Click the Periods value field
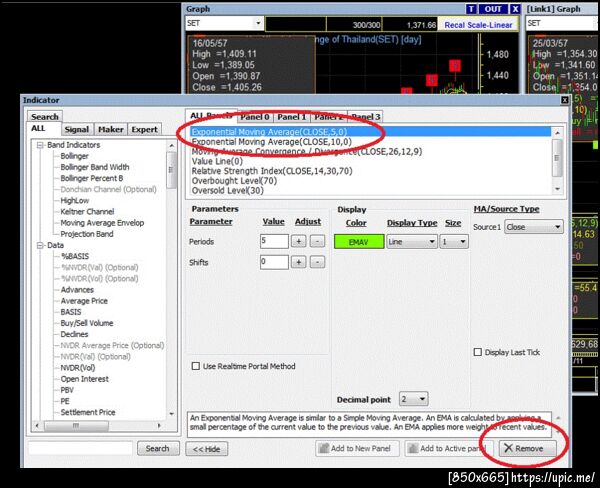This screenshot has height=488, width=600. tap(274, 241)
